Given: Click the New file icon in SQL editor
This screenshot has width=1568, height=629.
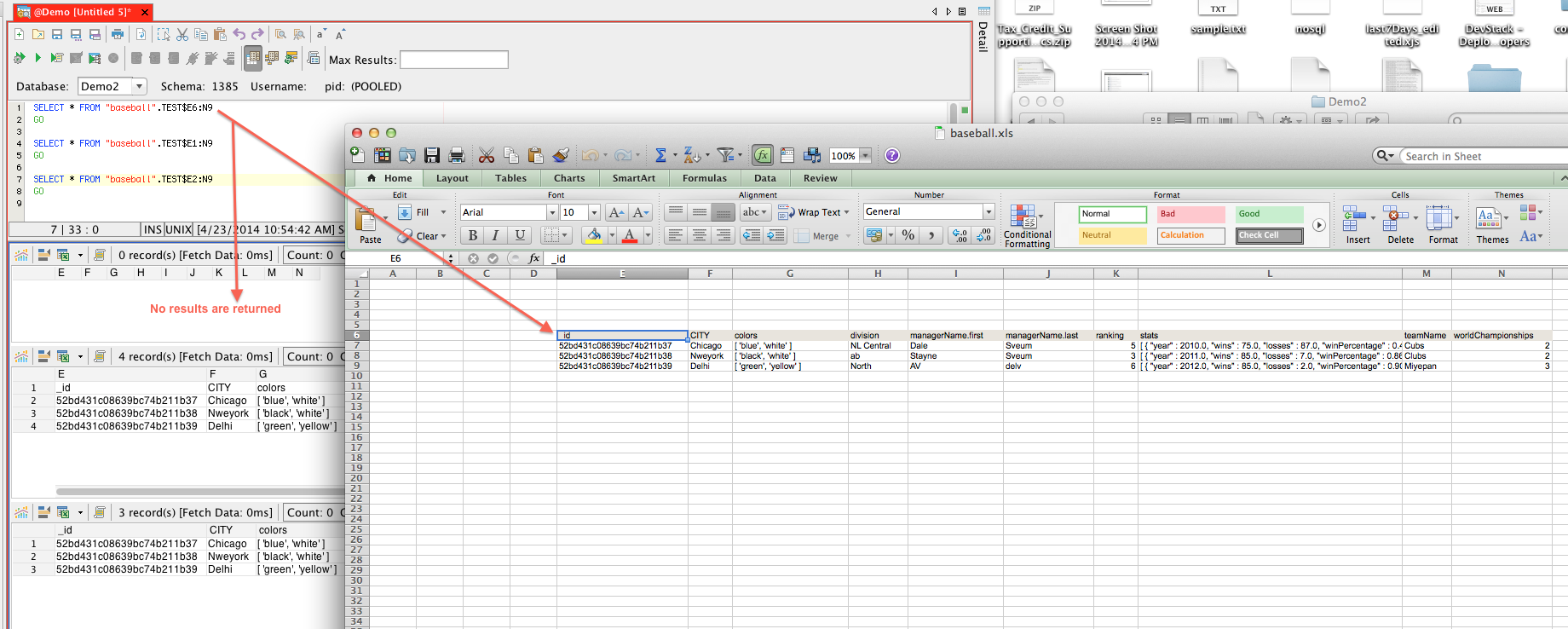Looking at the screenshot, I should point(20,34).
